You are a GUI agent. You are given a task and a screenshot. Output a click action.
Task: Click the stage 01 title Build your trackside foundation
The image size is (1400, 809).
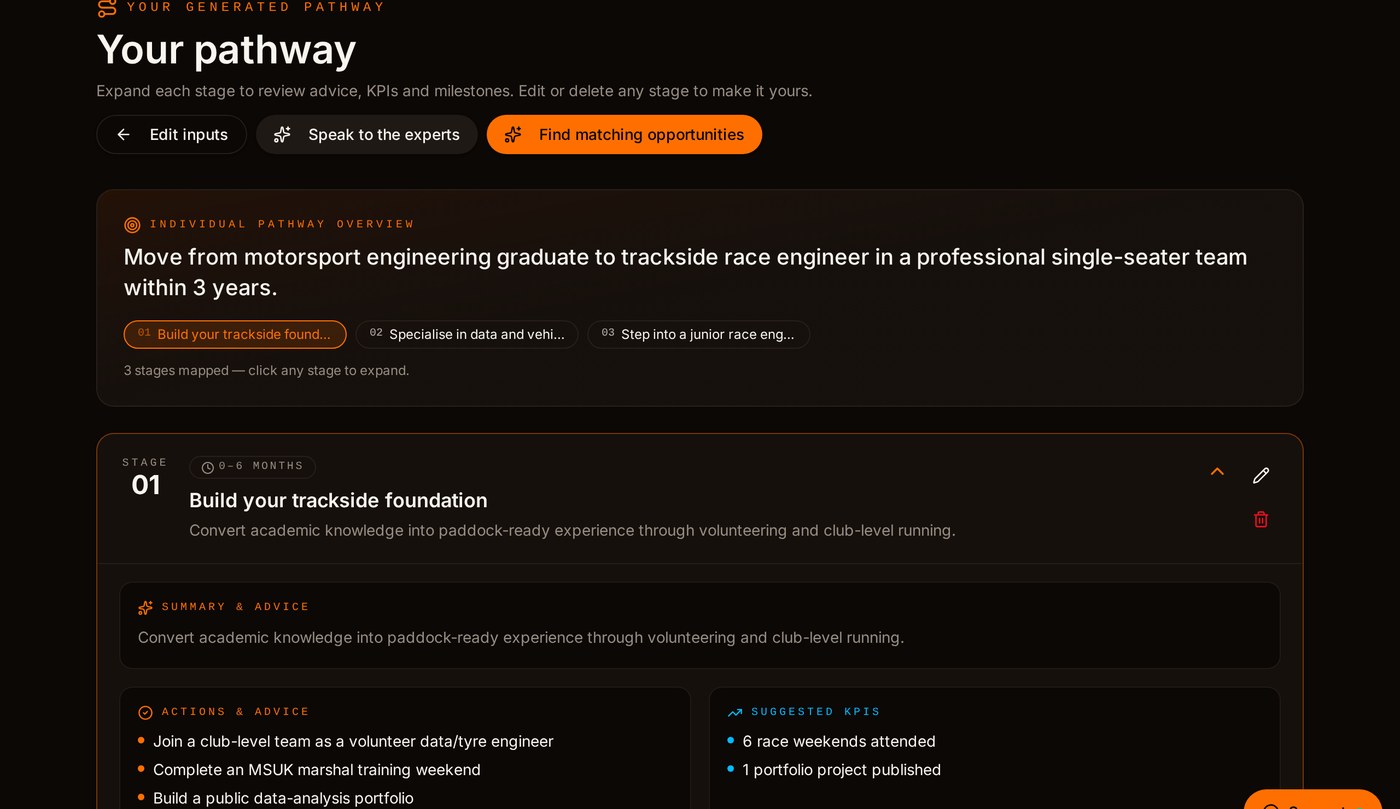pos(338,500)
